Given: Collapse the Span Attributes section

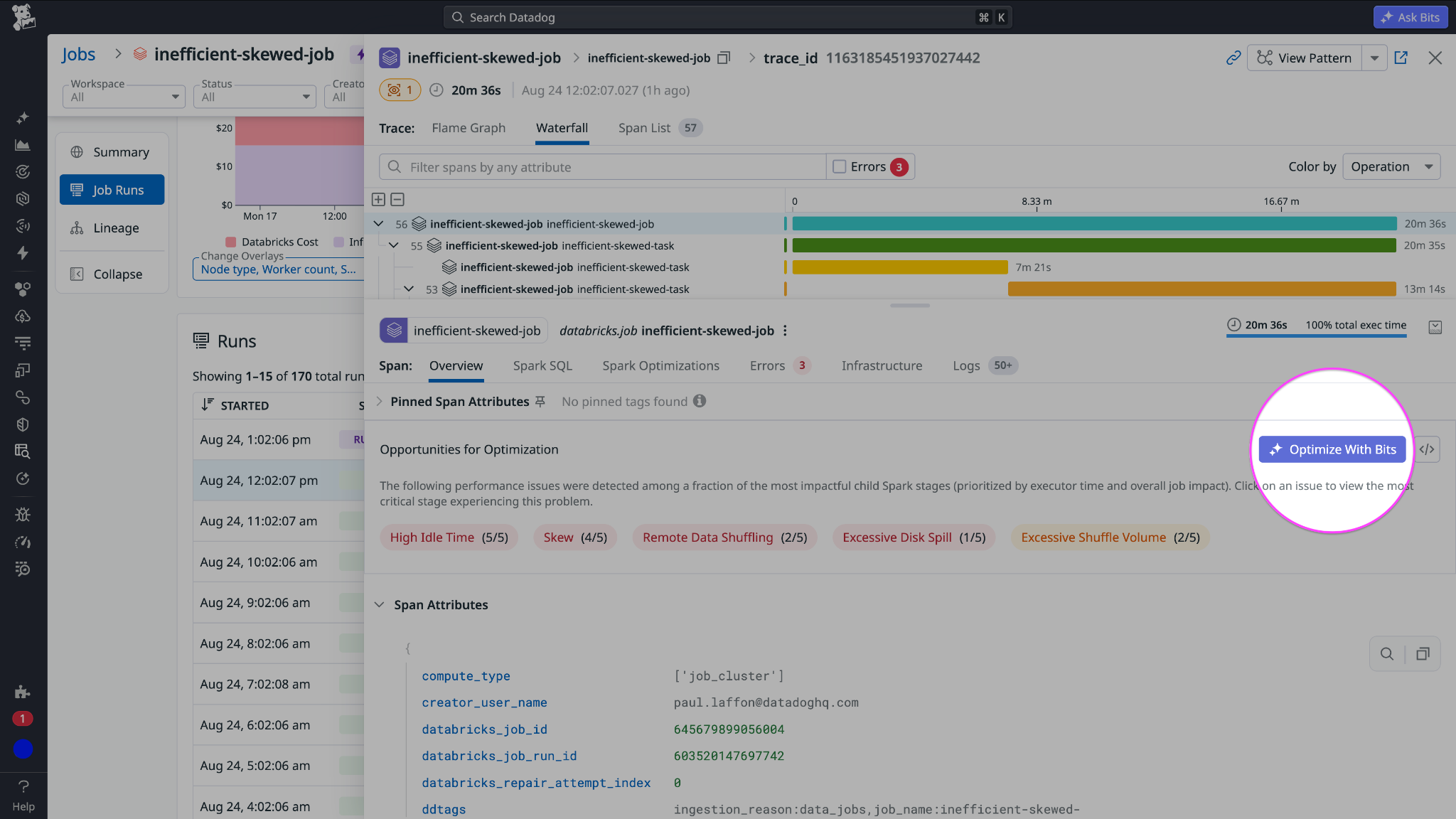Looking at the screenshot, I should (380, 605).
